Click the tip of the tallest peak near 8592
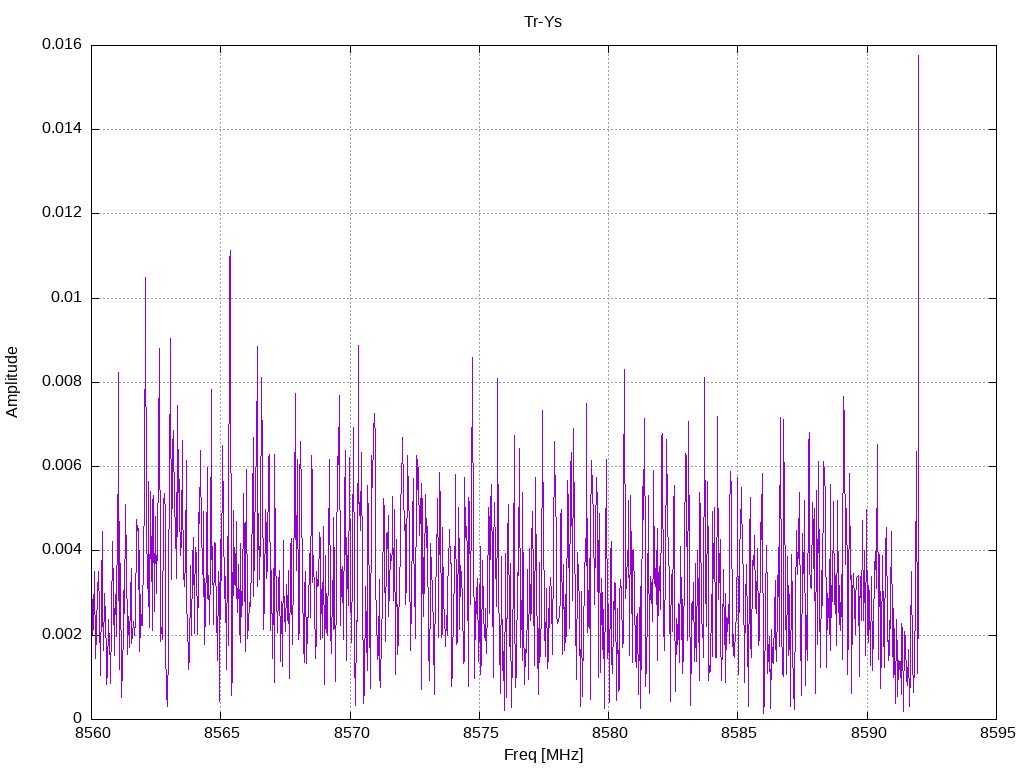The height and width of the screenshot is (768, 1024). pyautogui.click(x=918, y=56)
